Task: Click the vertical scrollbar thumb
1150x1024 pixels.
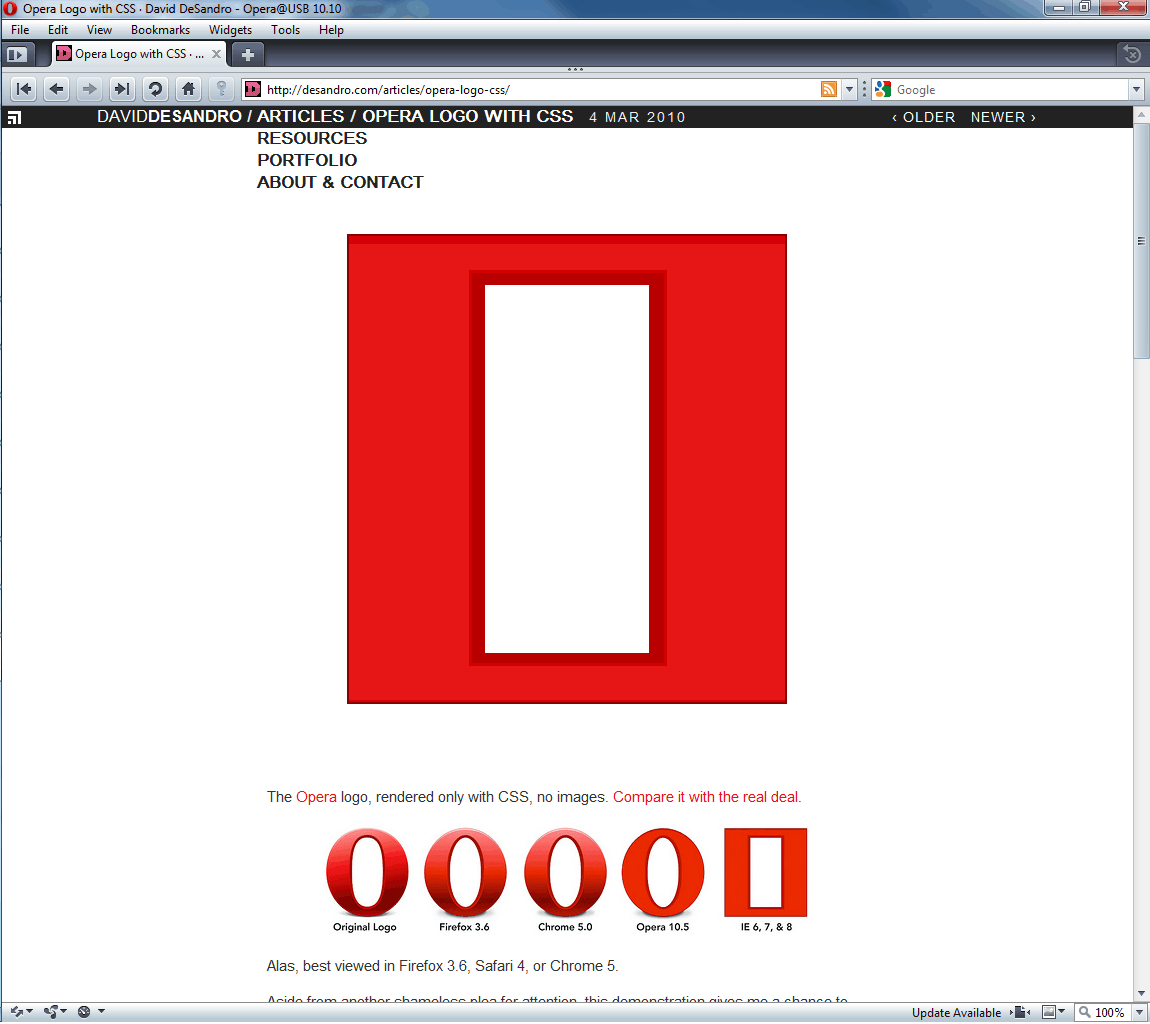Action: (1140, 241)
